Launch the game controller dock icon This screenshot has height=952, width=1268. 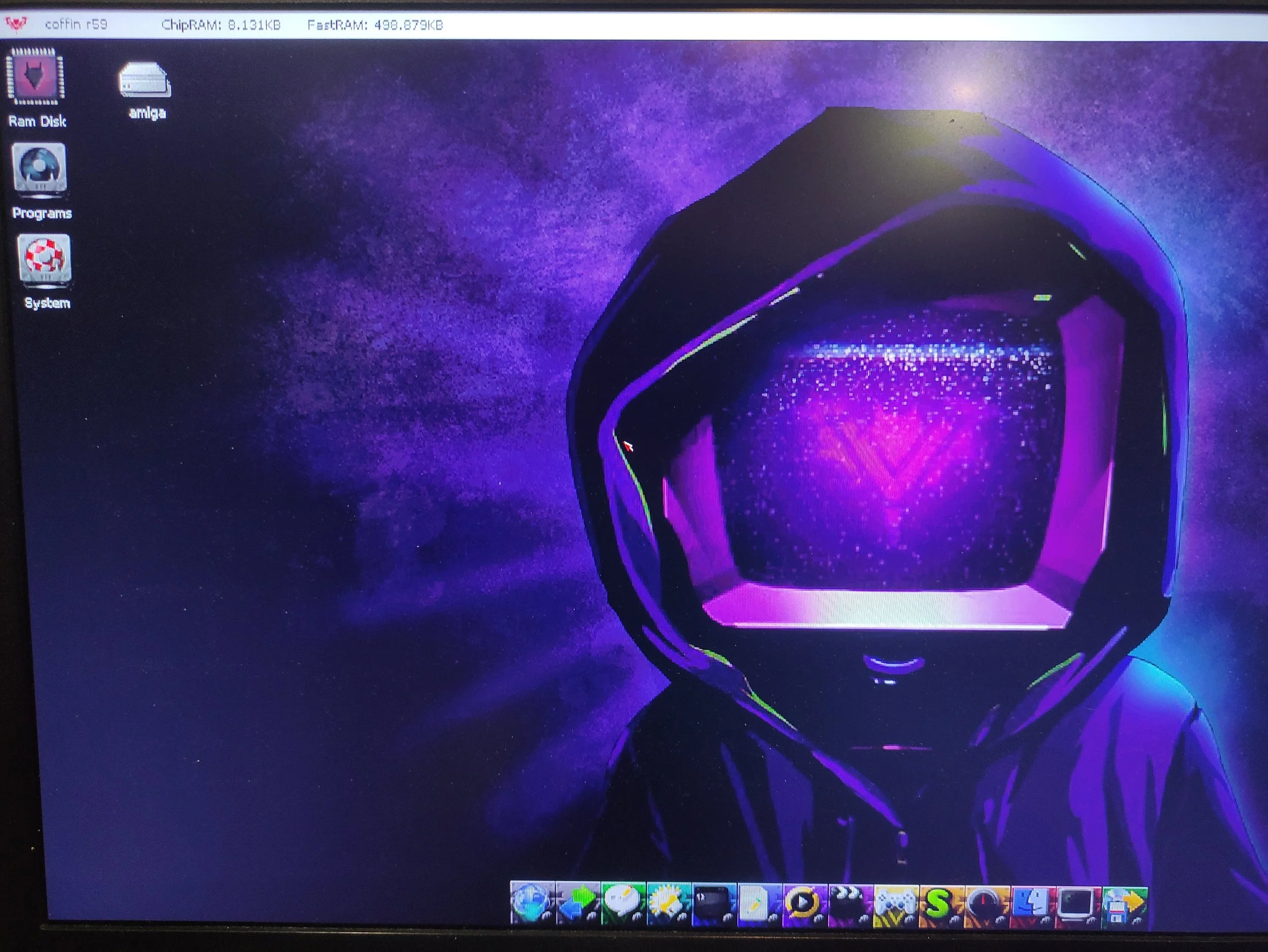[896, 903]
